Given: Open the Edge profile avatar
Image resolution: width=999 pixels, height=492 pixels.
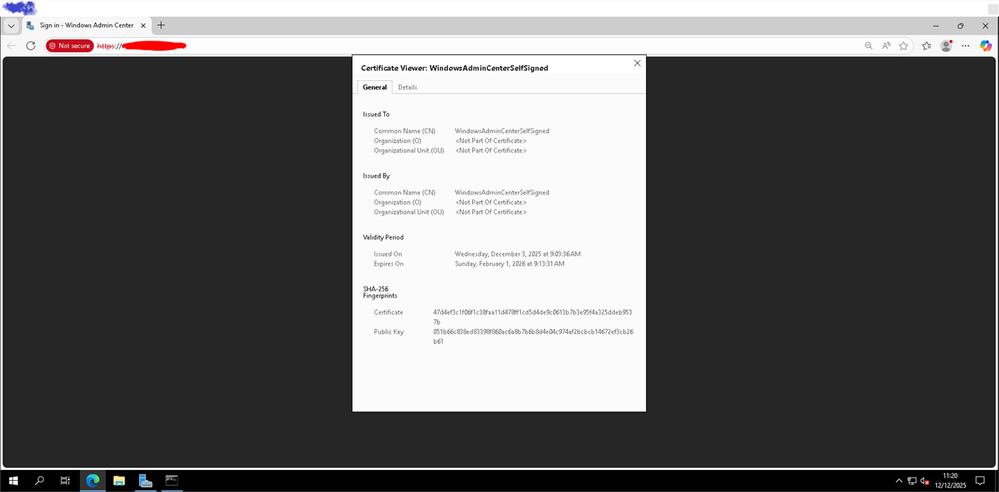Looking at the screenshot, I should pyautogui.click(x=946, y=46).
